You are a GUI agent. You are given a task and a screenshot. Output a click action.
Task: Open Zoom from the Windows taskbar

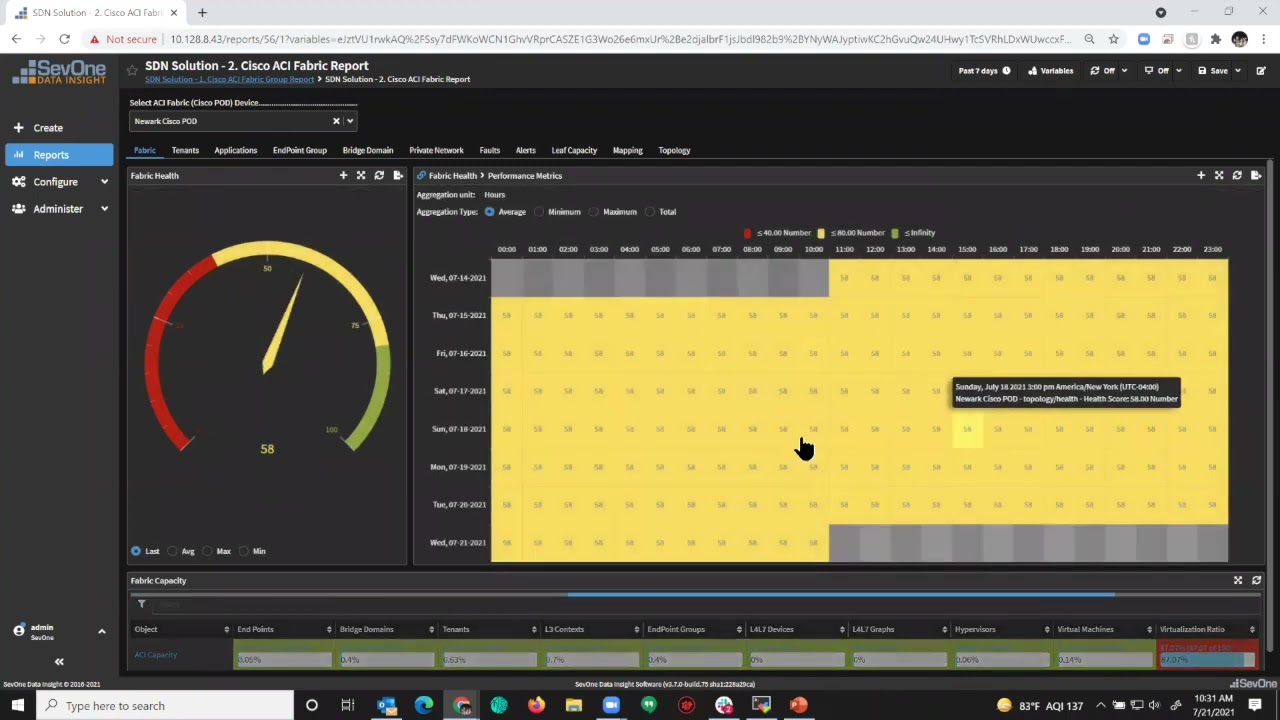coord(611,705)
